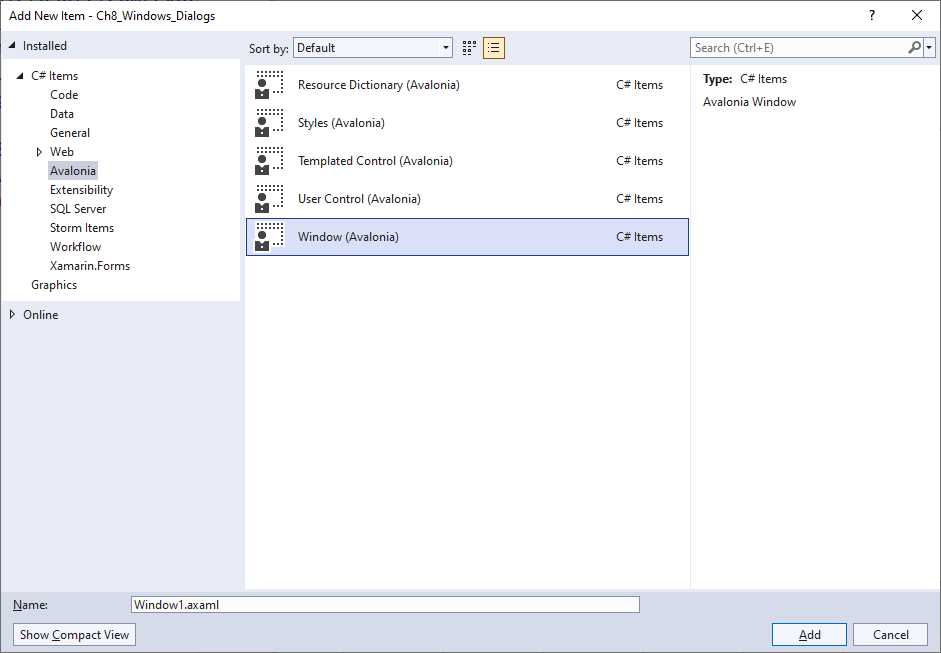Choose Resource Dictionary (Avalonia) template

point(379,85)
